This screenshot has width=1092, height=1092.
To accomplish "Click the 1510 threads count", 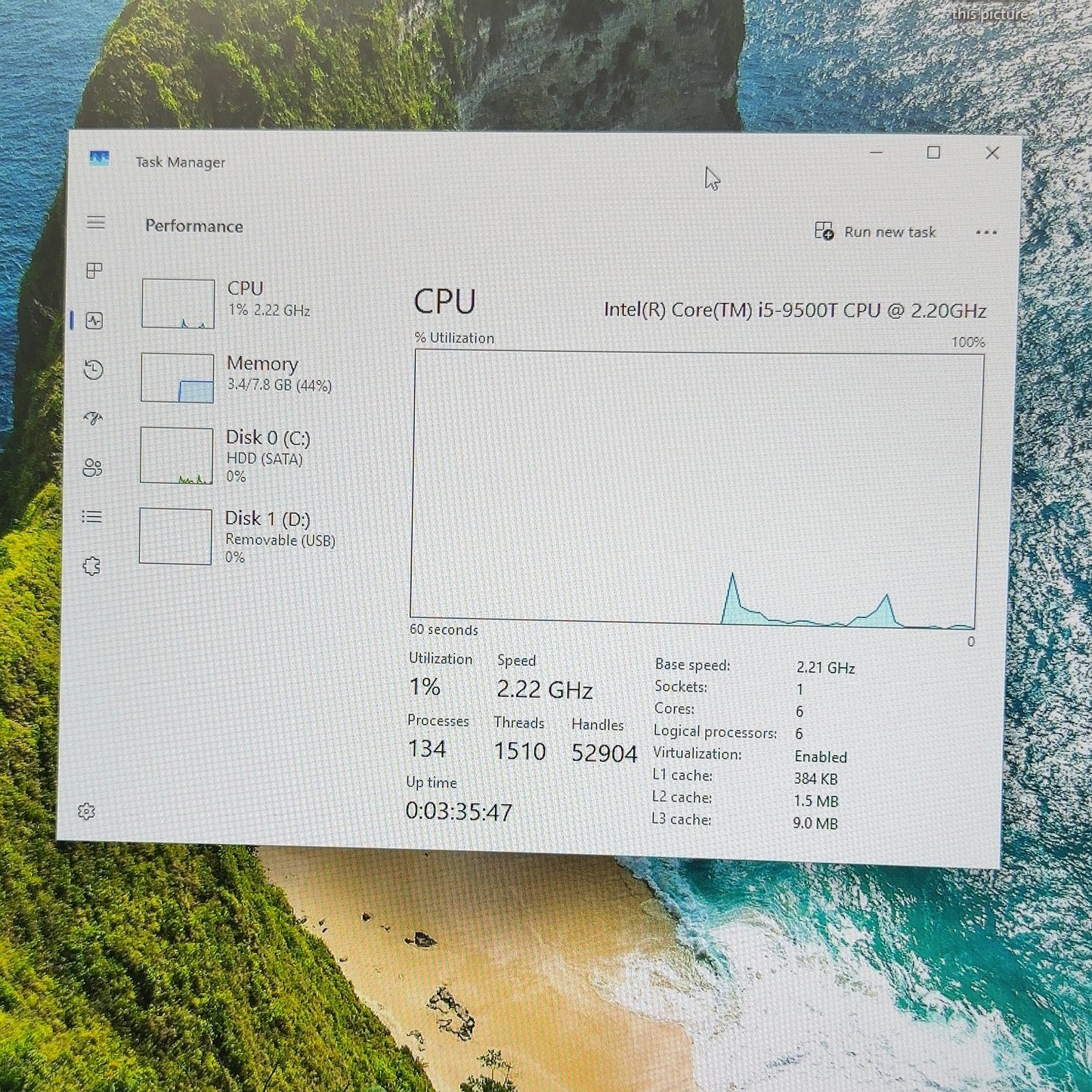I will click(520, 751).
